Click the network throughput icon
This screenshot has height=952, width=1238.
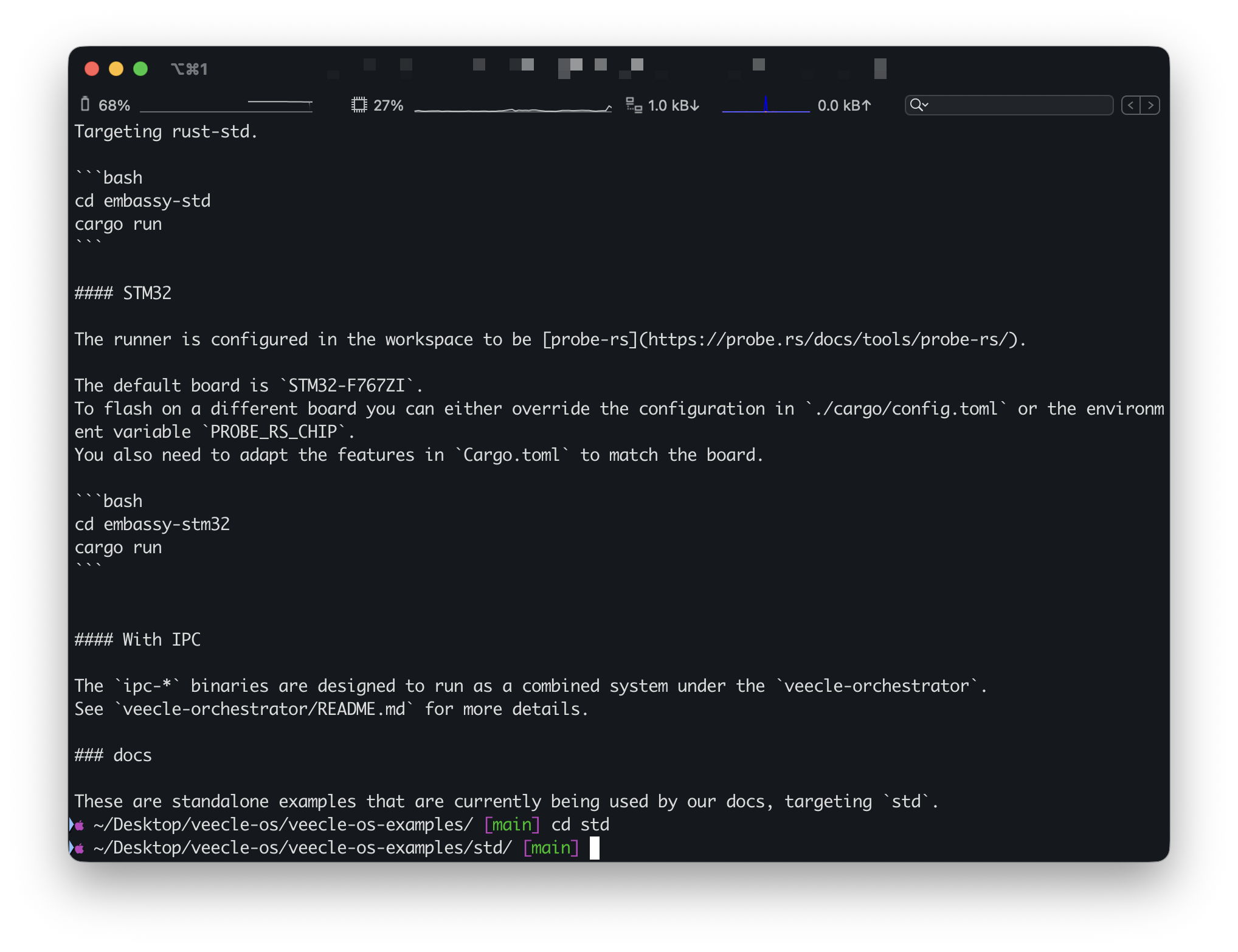[634, 105]
